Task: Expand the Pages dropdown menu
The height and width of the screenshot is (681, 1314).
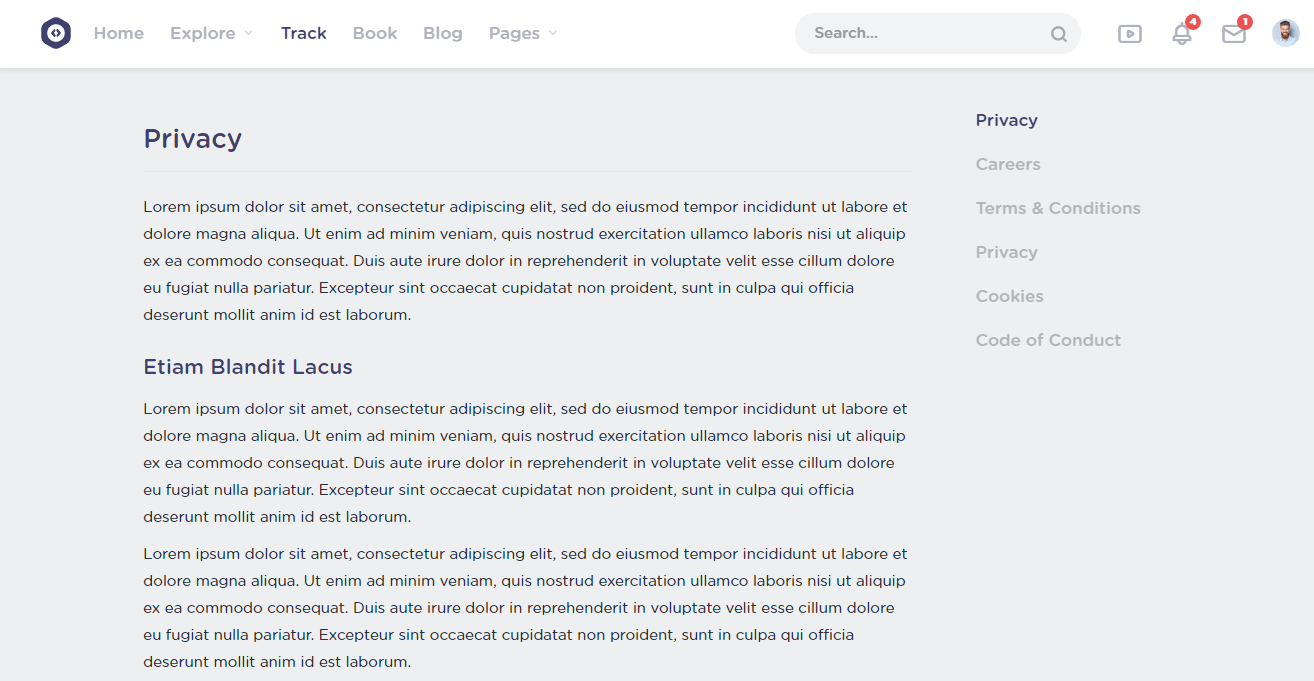Action: (x=522, y=33)
